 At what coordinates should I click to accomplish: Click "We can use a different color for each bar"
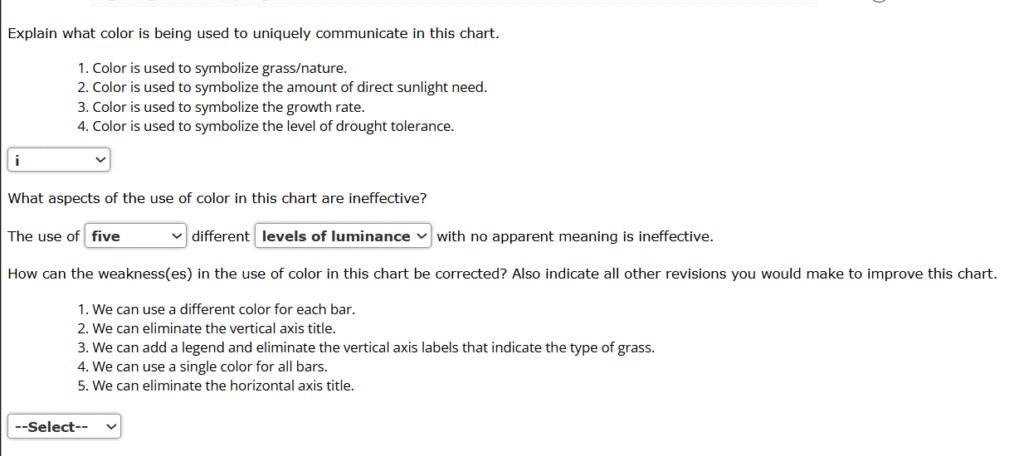tap(223, 310)
